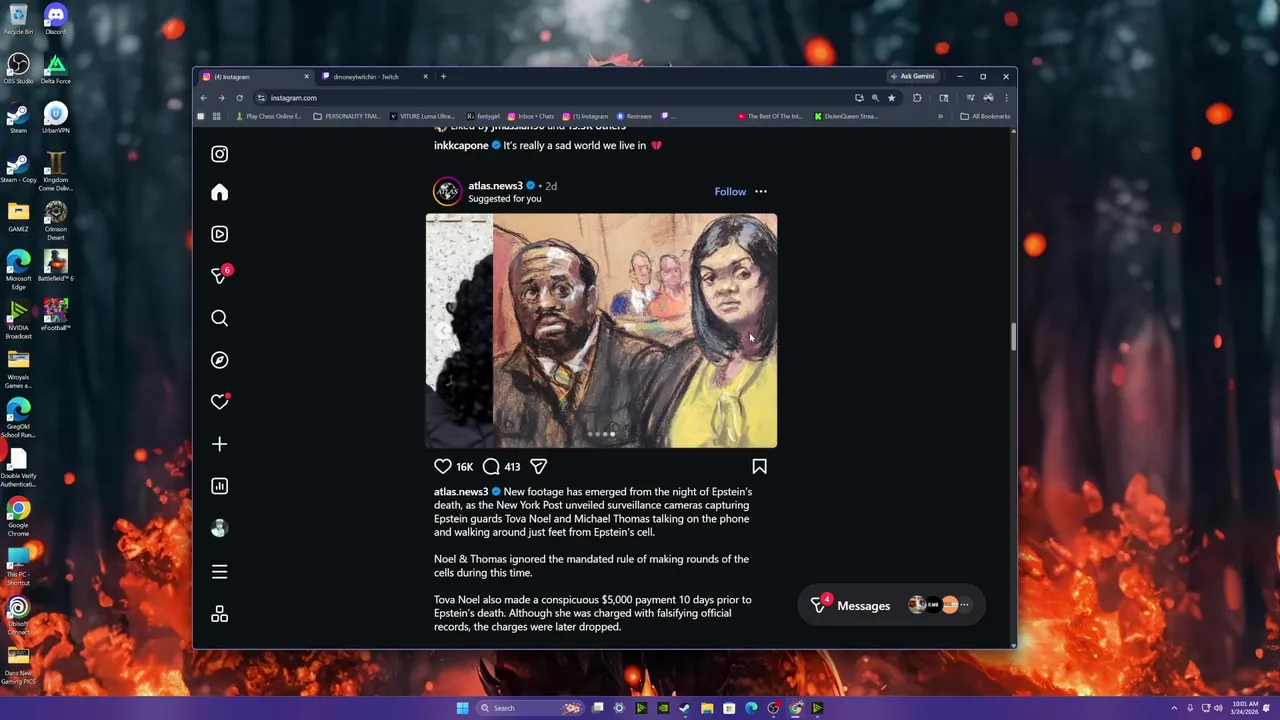1280x720 pixels.
Task: Open PERSONALITY TRAI... bookmark folder
Action: [347, 116]
